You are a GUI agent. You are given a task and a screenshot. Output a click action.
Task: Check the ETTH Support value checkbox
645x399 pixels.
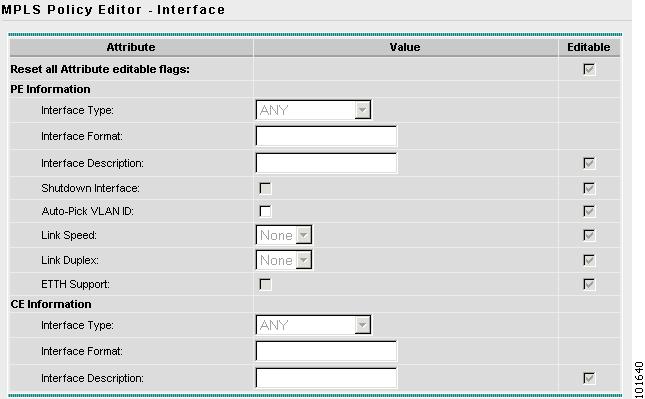point(265,284)
